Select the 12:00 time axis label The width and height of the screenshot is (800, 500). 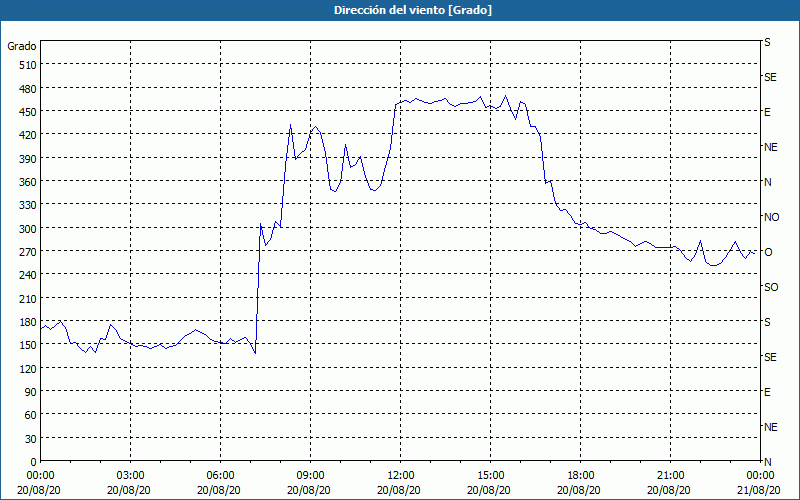tap(401, 476)
